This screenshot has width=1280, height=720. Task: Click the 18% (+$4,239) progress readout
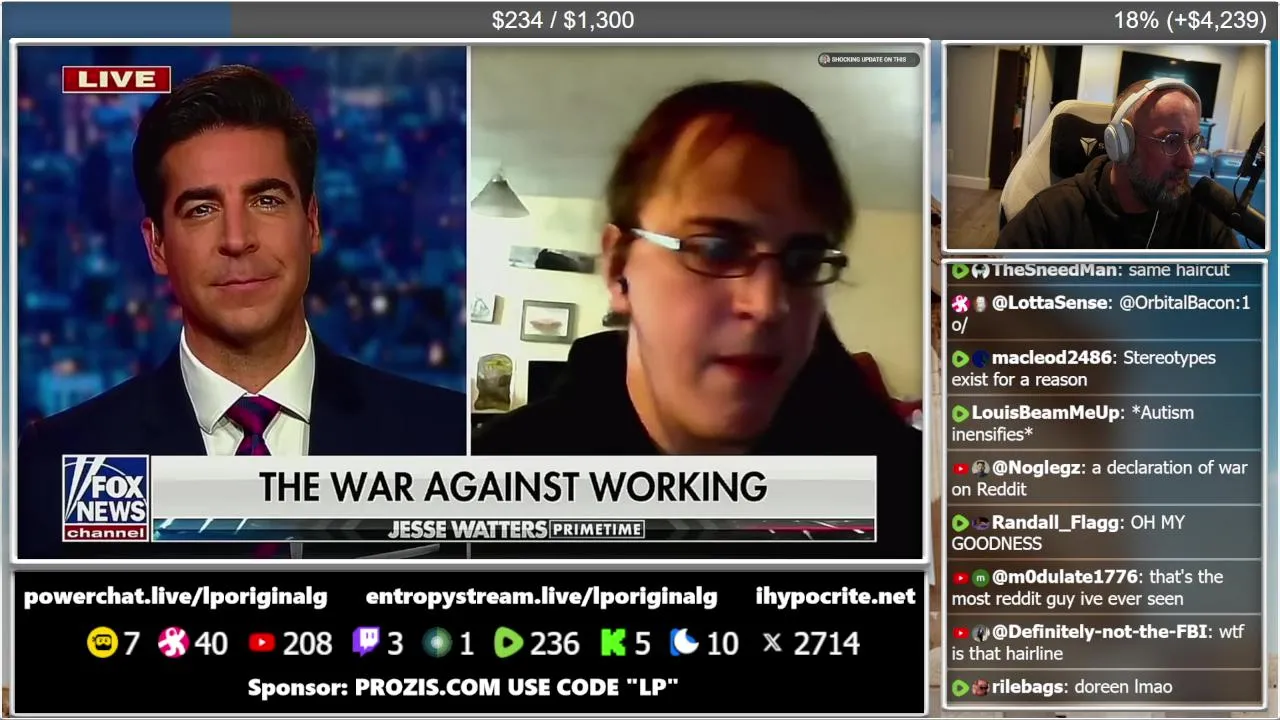click(x=1190, y=20)
